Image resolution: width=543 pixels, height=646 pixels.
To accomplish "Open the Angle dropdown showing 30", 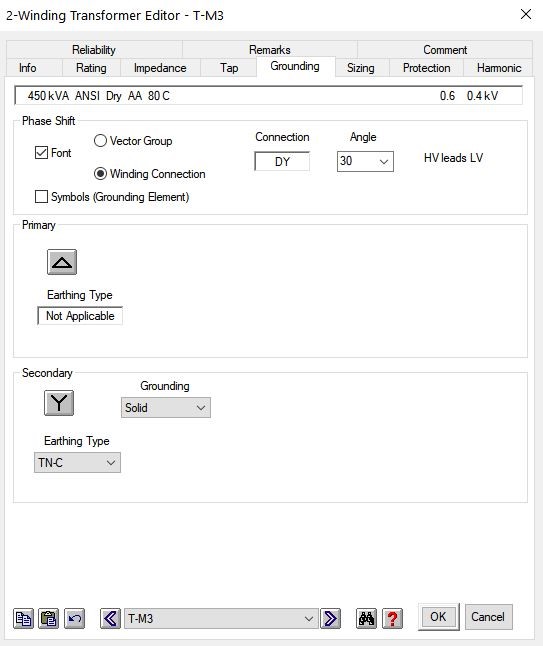I will click(365, 161).
